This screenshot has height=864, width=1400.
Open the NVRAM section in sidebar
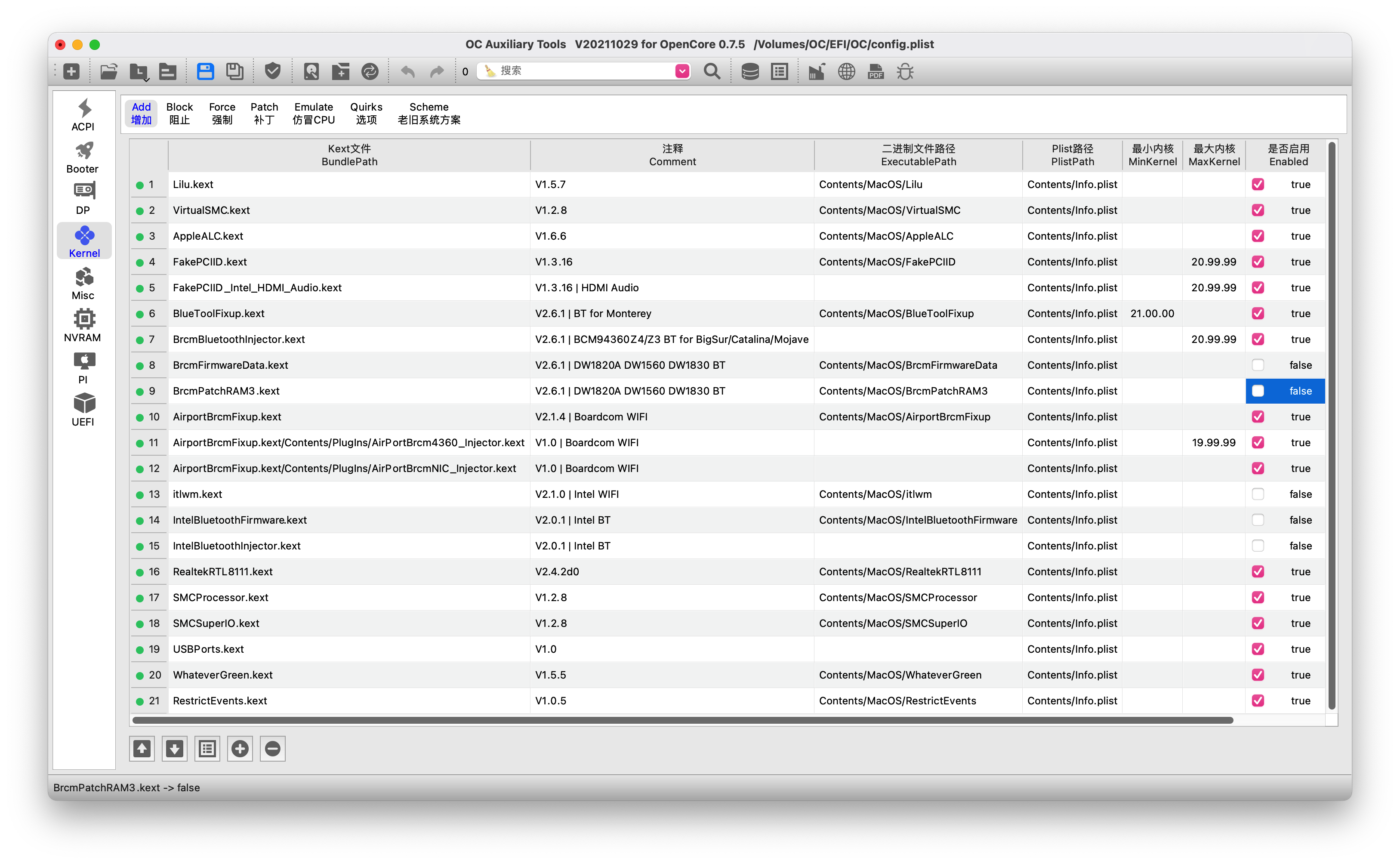click(x=83, y=326)
